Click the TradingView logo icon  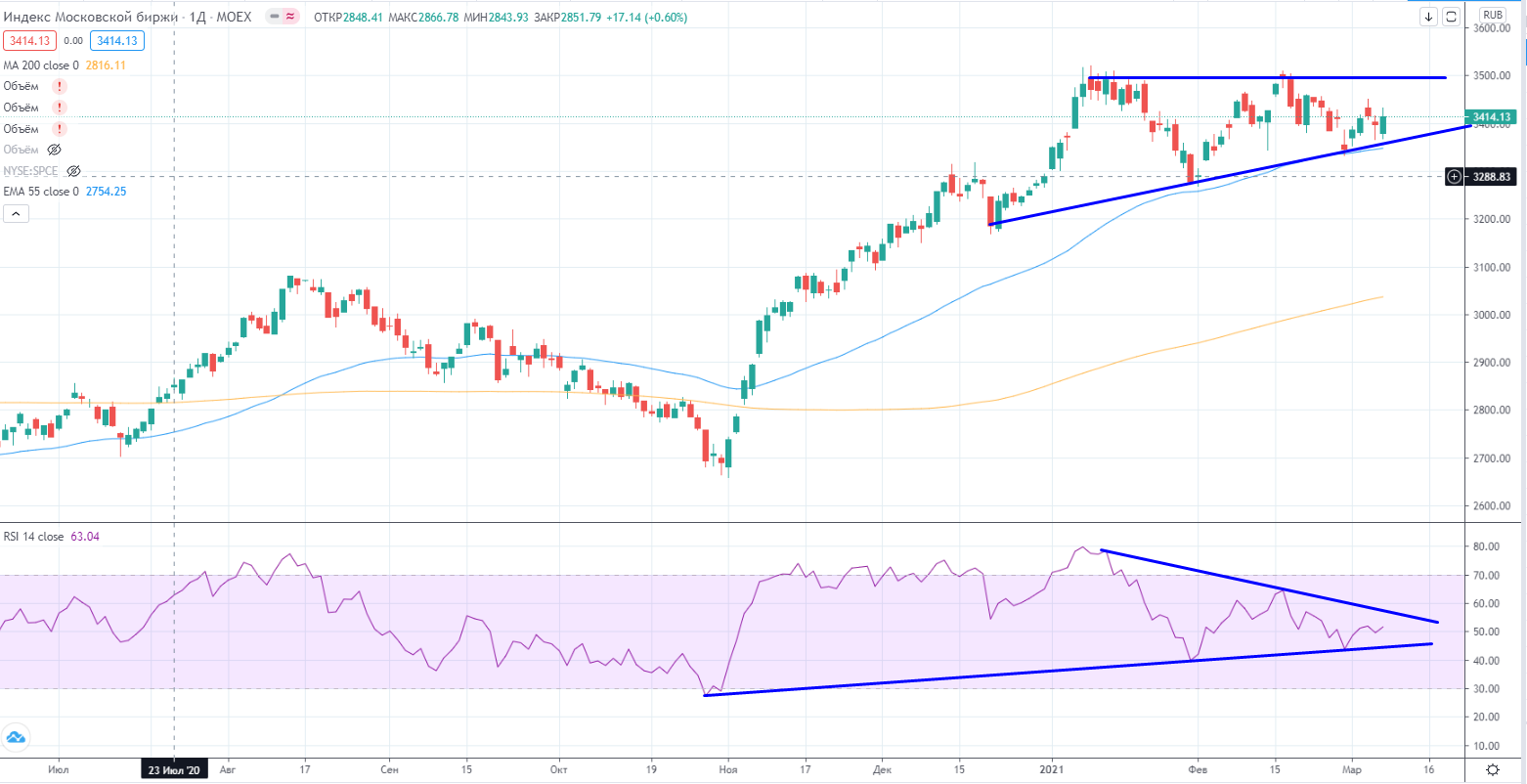(15, 737)
